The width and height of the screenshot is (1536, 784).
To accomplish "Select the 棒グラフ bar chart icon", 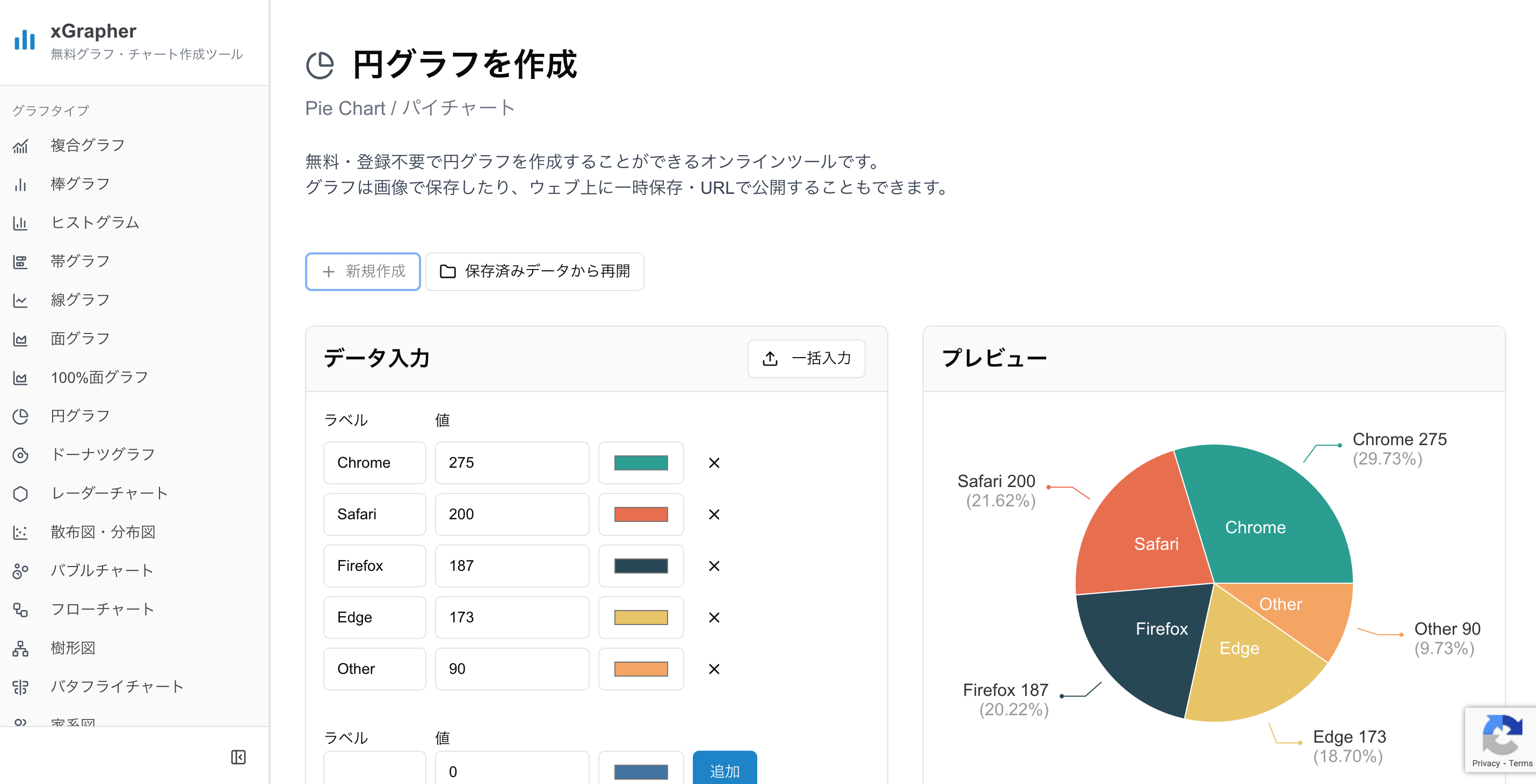I will coord(21,184).
